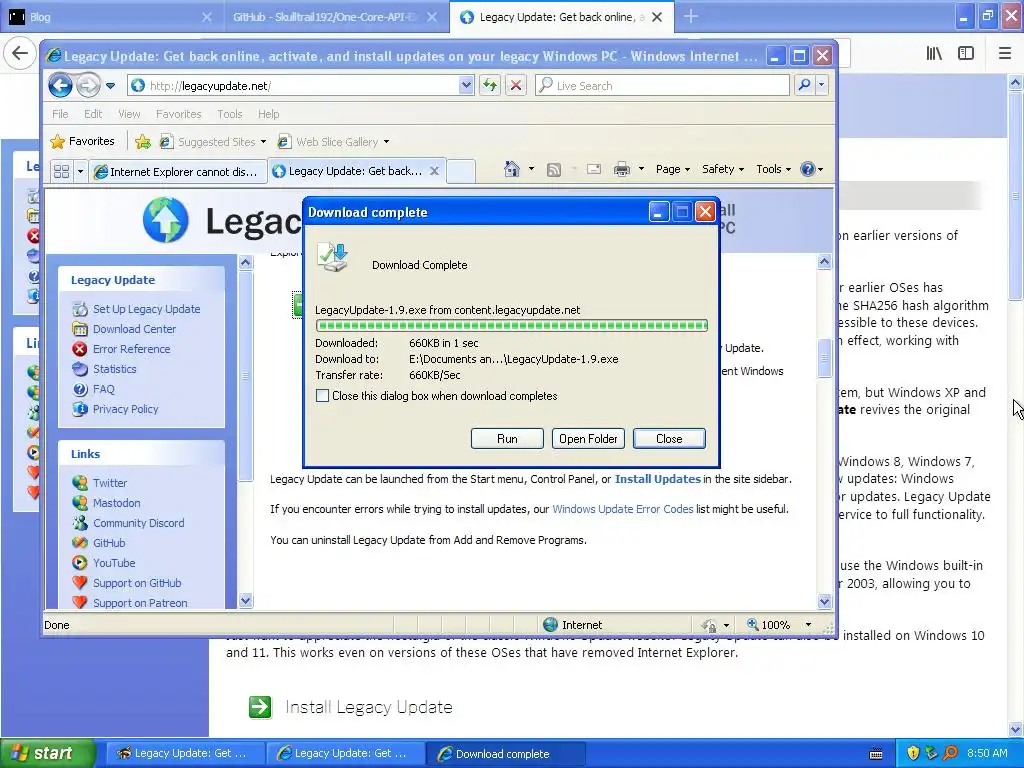Click the YouTube sidebar icon
Viewport: 1024px width, 768px height.
(80, 563)
